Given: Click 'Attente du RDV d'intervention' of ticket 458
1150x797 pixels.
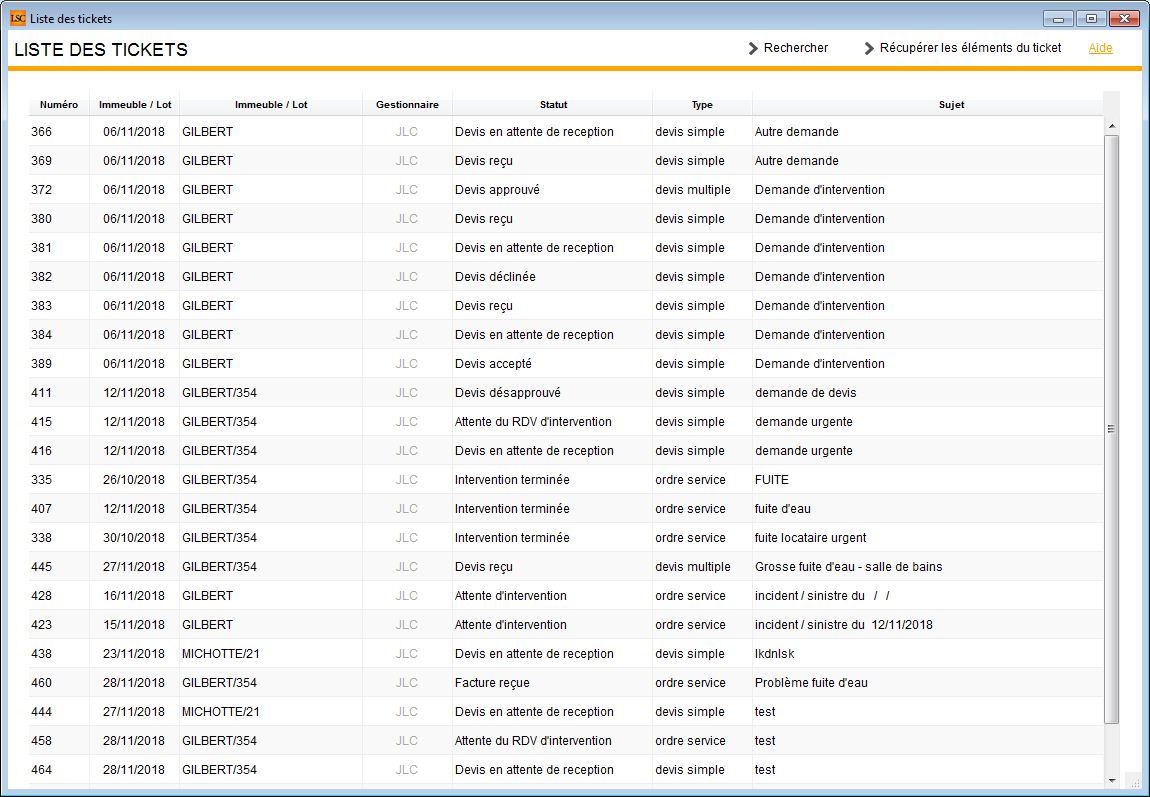Looking at the screenshot, I should (533, 741).
